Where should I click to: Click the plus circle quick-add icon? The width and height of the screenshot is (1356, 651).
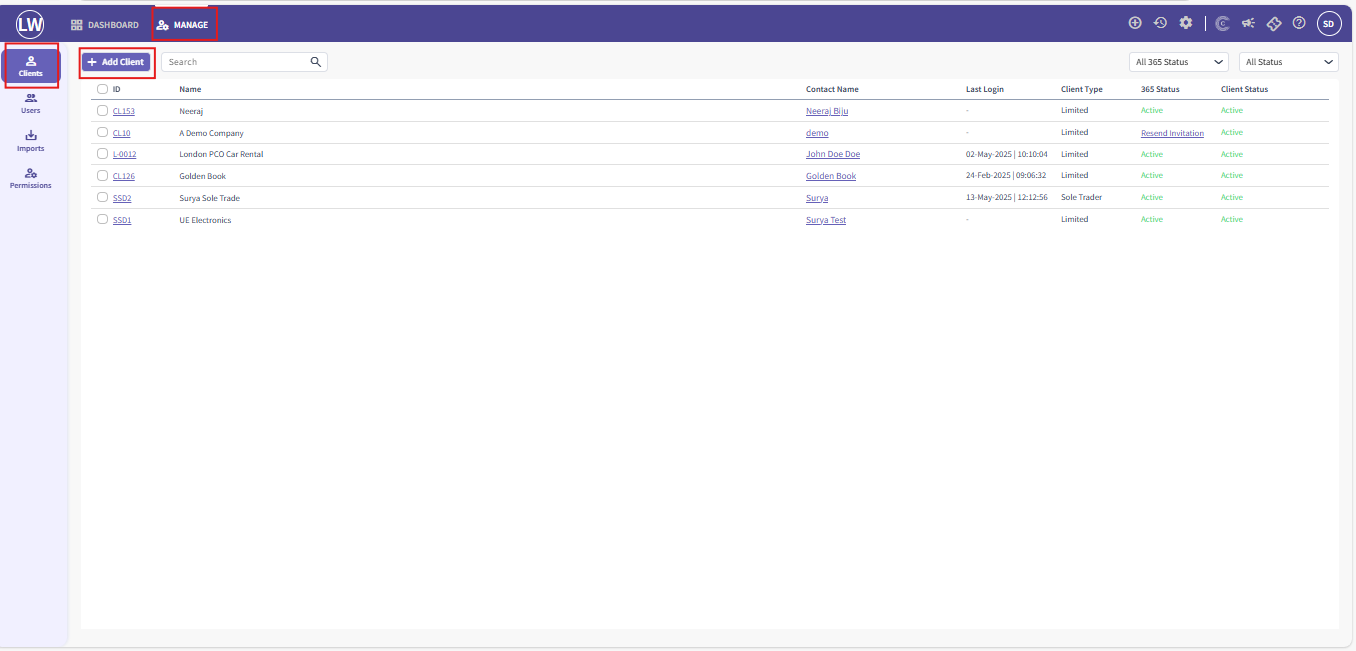tap(1135, 23)
